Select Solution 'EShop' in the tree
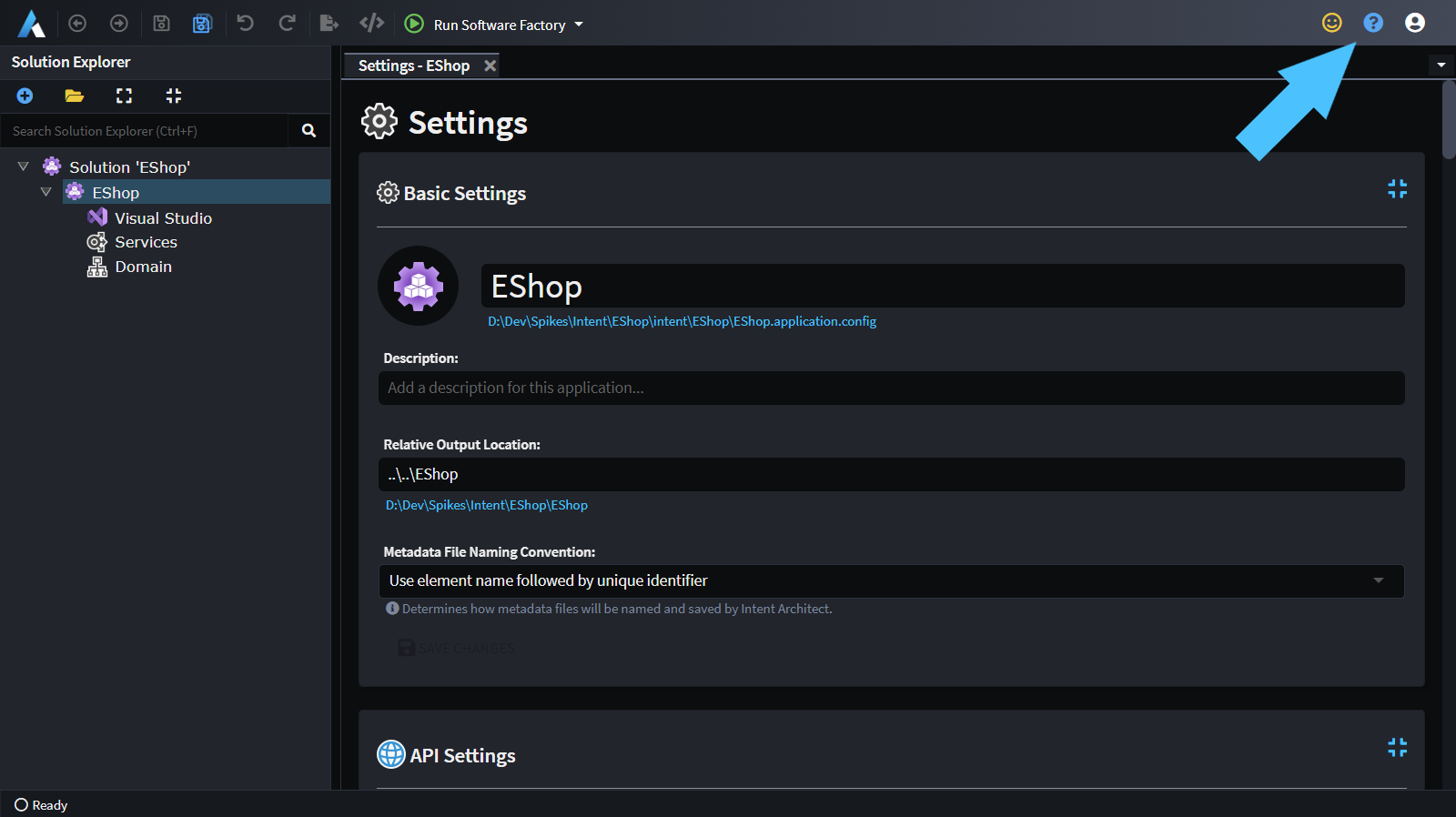Viewport: 1456px width, 817px height. [x=129, y=167]
